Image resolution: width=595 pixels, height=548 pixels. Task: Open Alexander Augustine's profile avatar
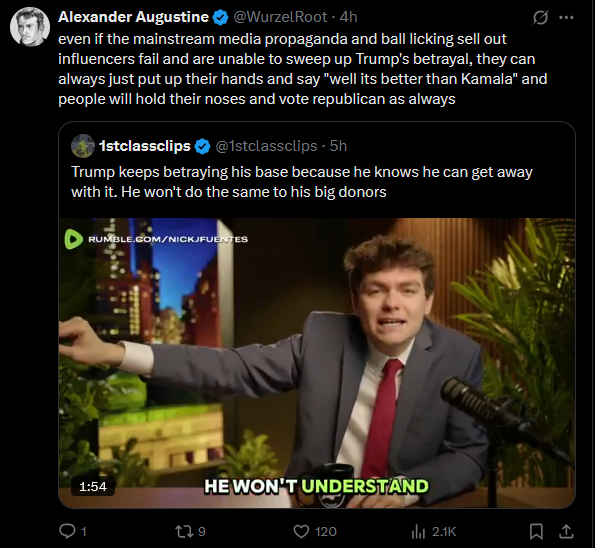(x=30, y=27)
